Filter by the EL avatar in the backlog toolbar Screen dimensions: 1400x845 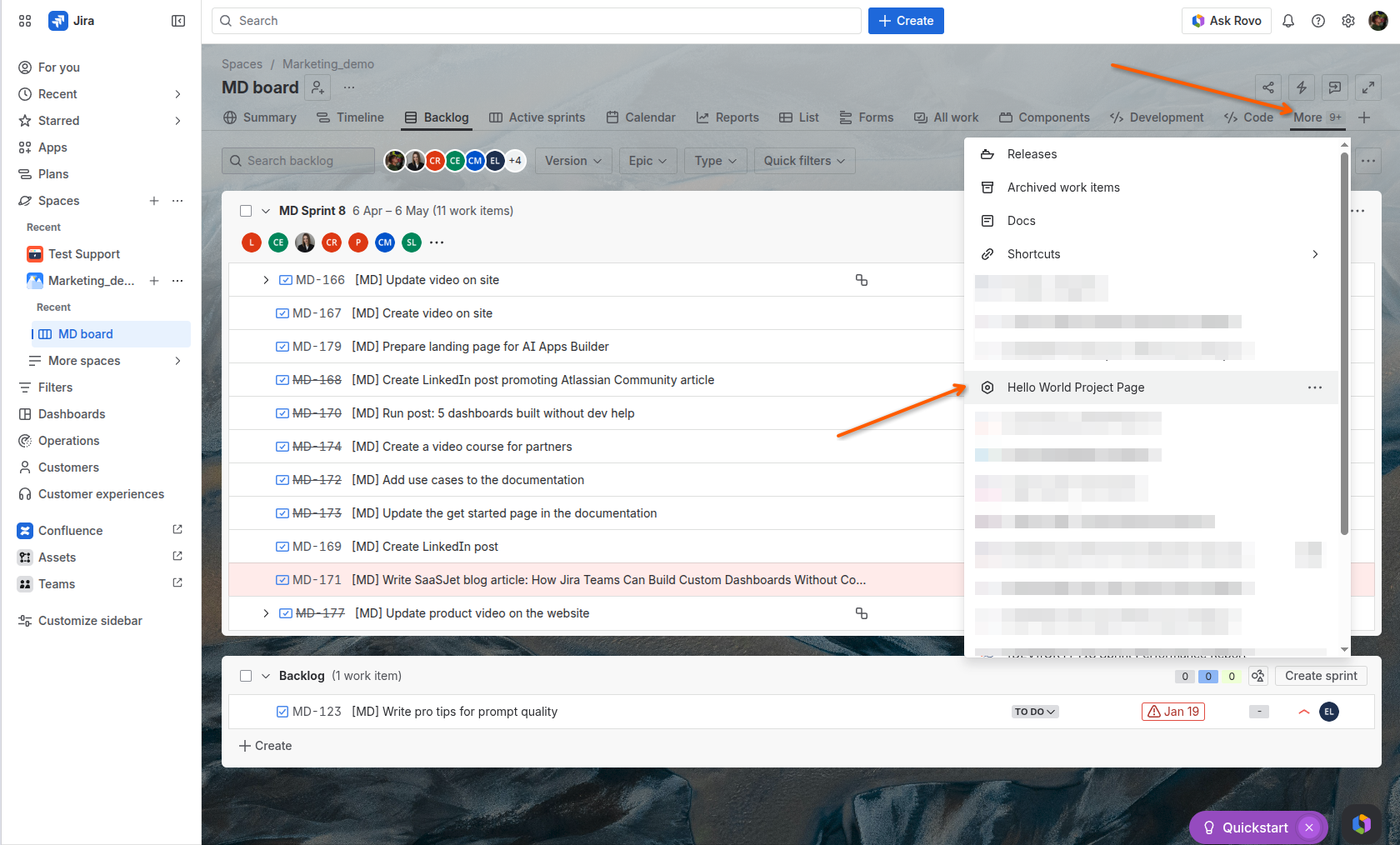pos(495,161)
